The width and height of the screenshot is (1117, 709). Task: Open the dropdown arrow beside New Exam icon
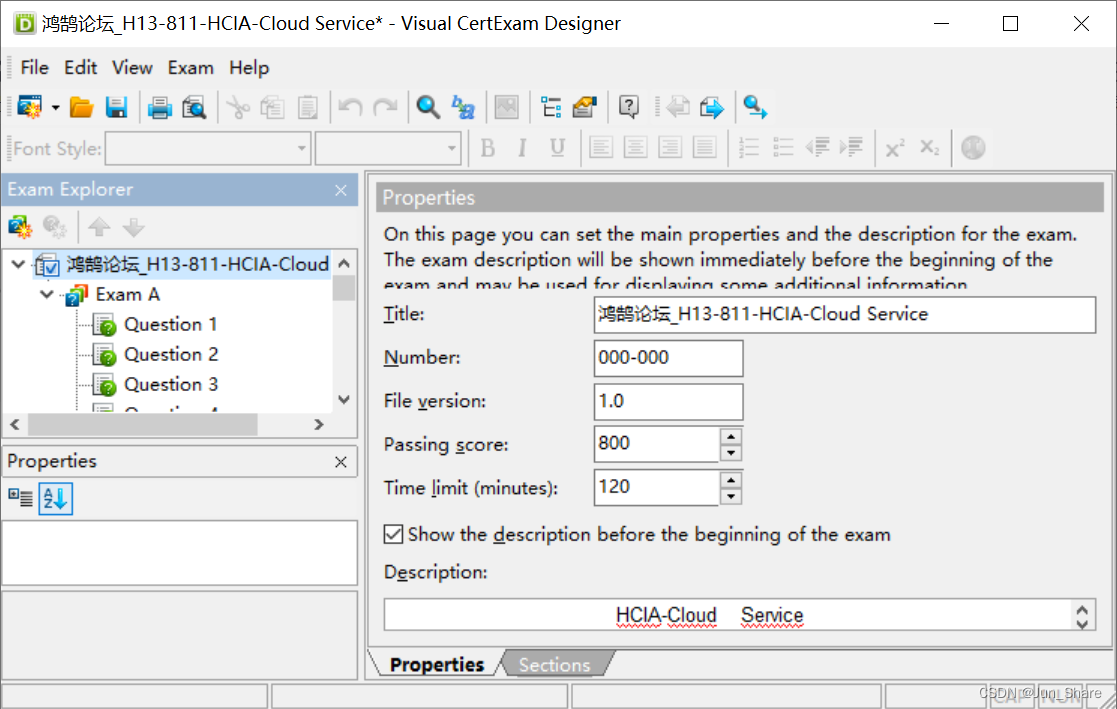(55, 108)
